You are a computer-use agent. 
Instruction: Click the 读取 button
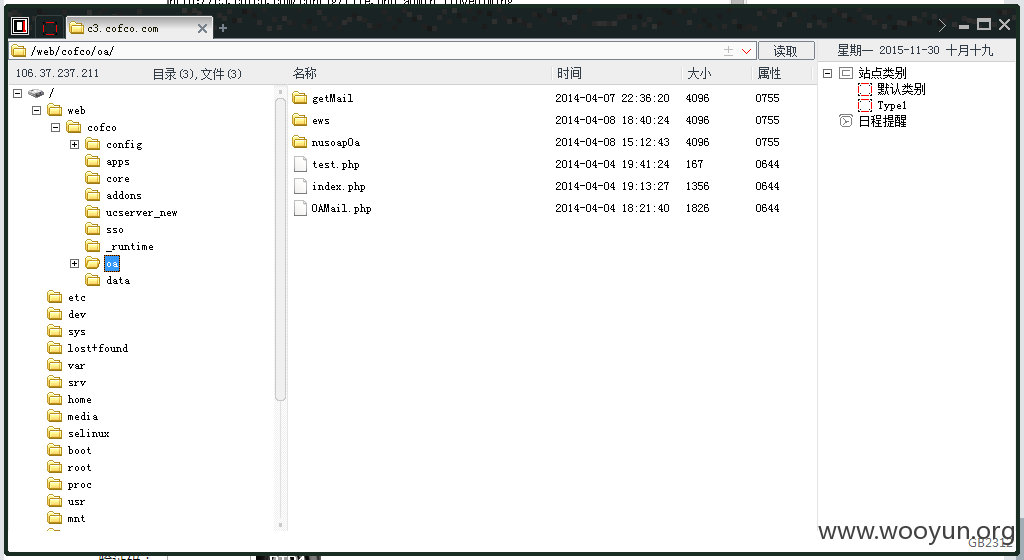[786, 51]
